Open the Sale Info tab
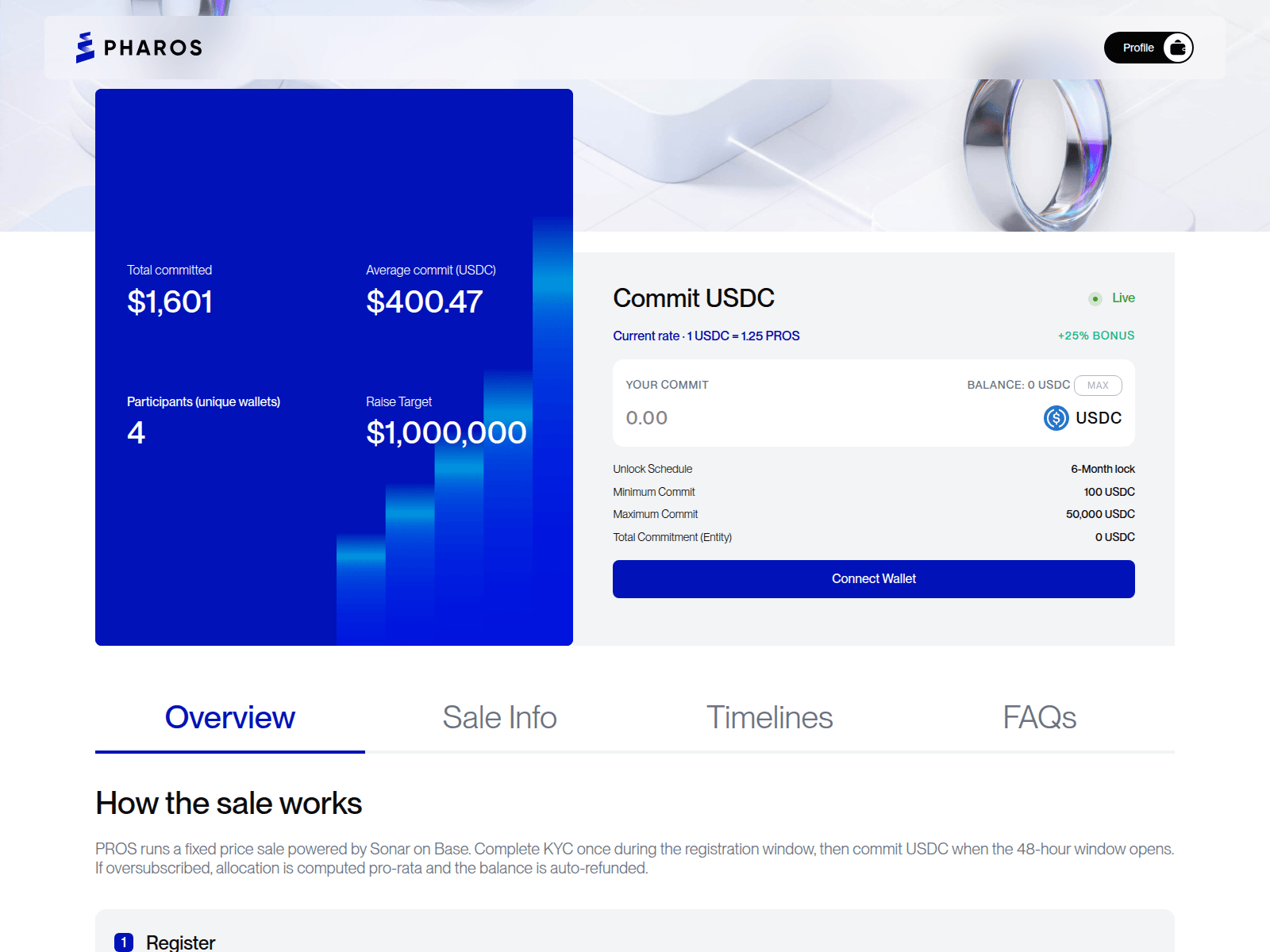The height and width of the screenshot is (952, 1270). click(499, 718)
